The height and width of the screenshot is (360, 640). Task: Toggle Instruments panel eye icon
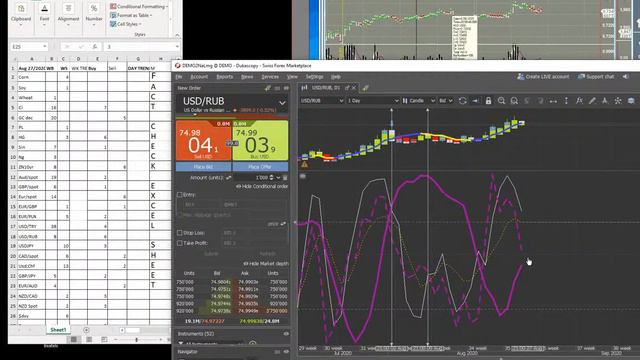286,333
